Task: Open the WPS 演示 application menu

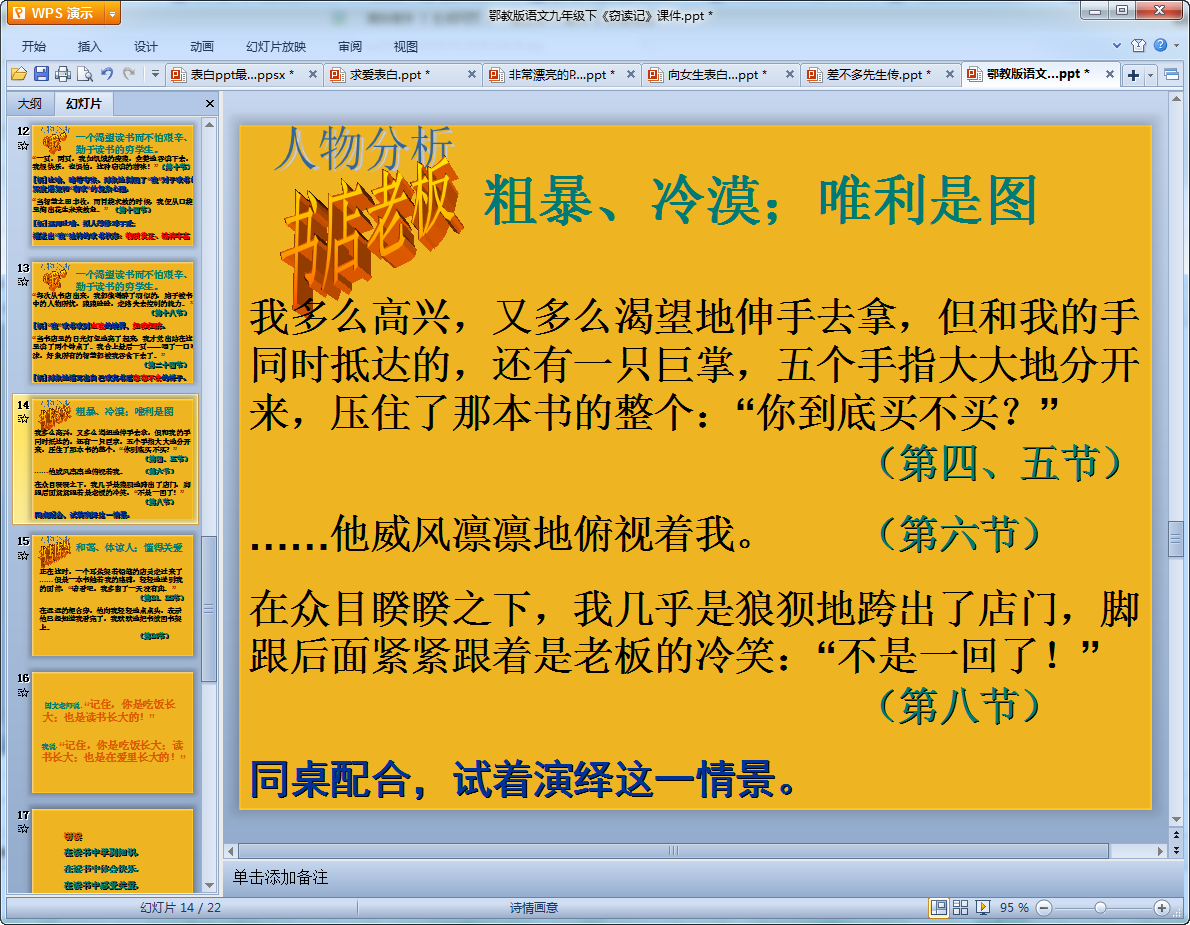Action: pyautogui.click(x=55, y=13)
